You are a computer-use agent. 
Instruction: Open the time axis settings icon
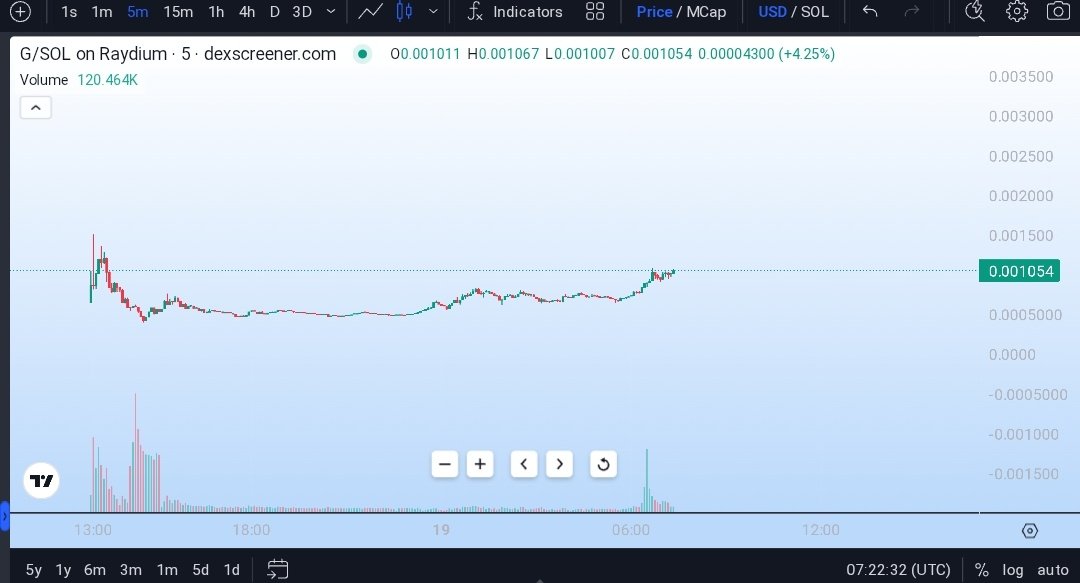(1030, 531)
